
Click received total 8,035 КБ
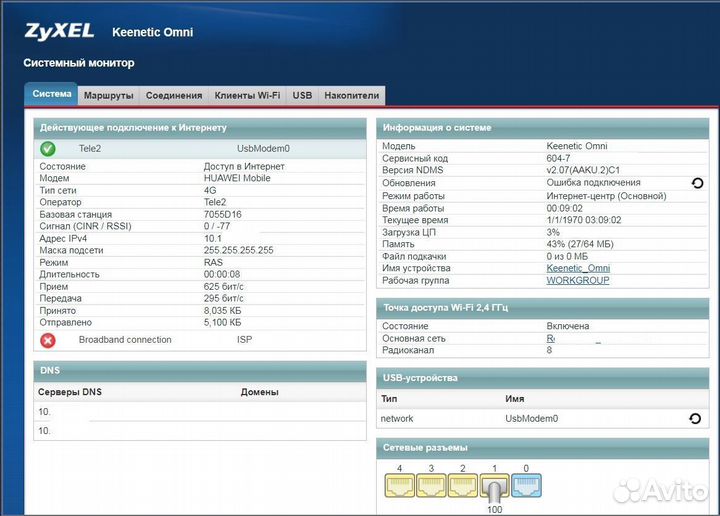[x=222, y=311]
